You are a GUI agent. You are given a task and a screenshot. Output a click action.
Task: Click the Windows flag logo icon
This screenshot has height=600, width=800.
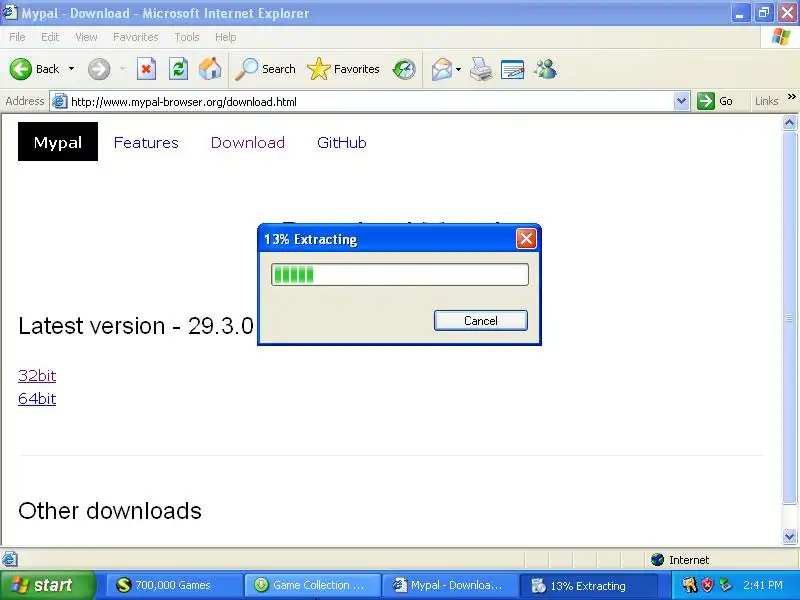coord(781,37)
